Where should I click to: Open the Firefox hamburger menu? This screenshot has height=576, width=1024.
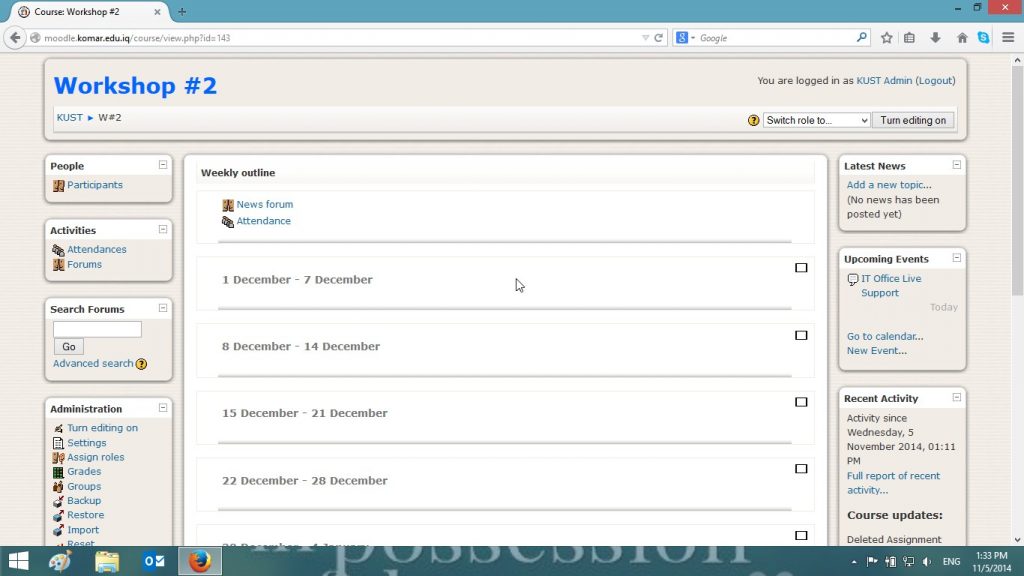pos(1008,38)
